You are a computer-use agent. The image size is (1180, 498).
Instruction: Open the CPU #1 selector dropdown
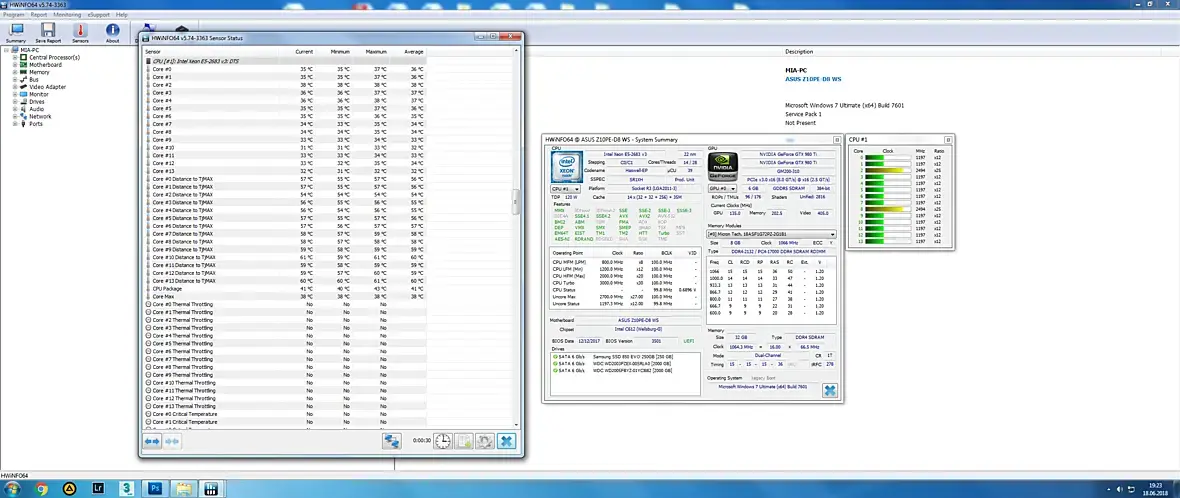pos(566,189)
